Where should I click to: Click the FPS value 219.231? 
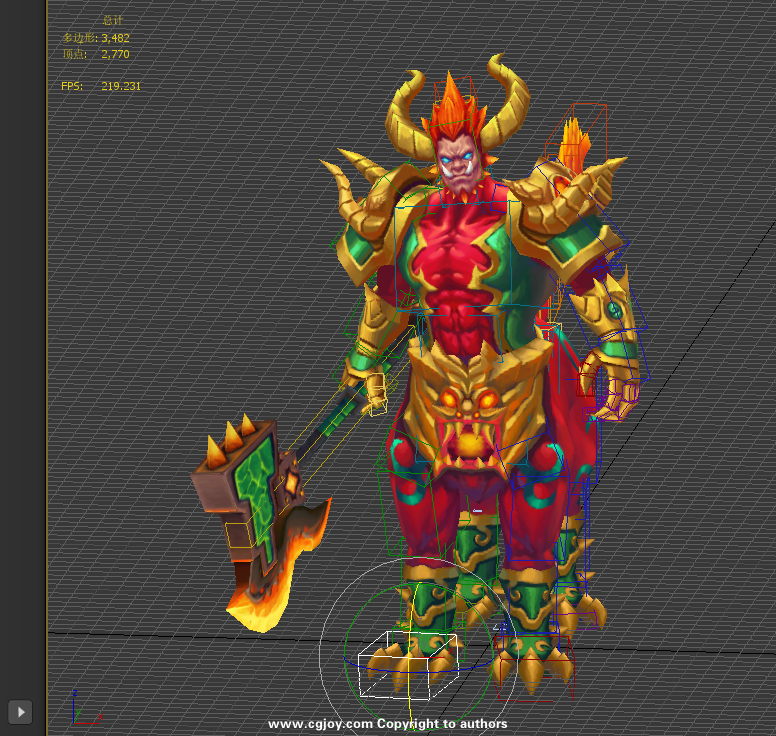click(x=121, y=87)
